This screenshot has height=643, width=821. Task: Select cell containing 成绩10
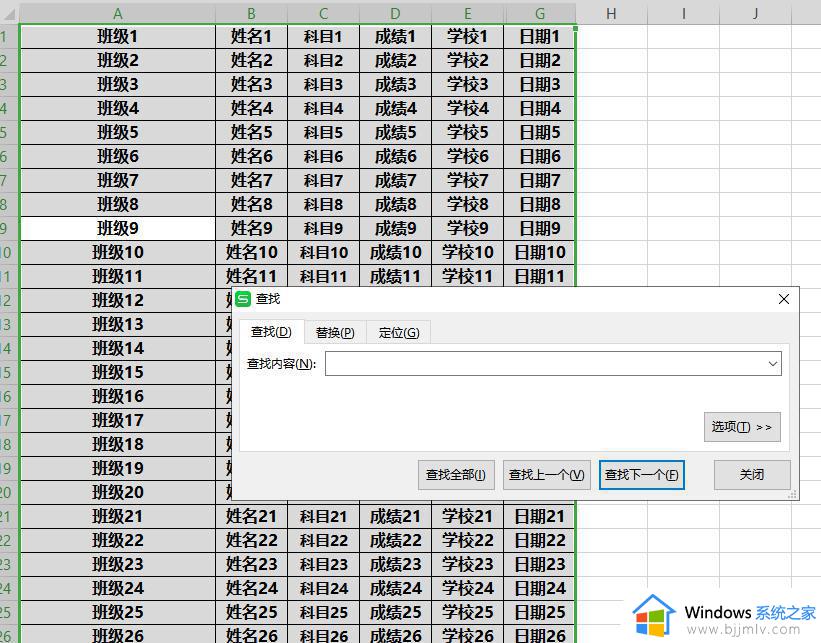[395, 252]
